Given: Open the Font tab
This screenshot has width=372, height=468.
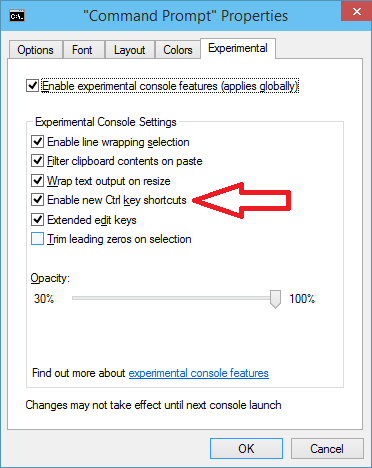Looking at the screenshot, I should click(83, 50).
